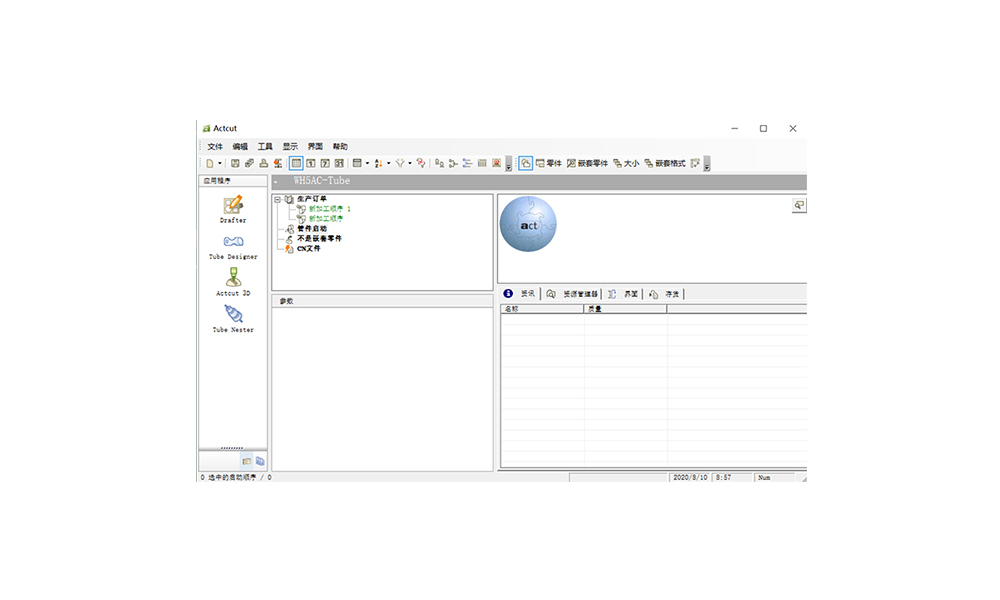The width and height of the screenshot is (1000, 600).
Task: Click the printer icon in toolbar
Action: [x=263, y=163]
